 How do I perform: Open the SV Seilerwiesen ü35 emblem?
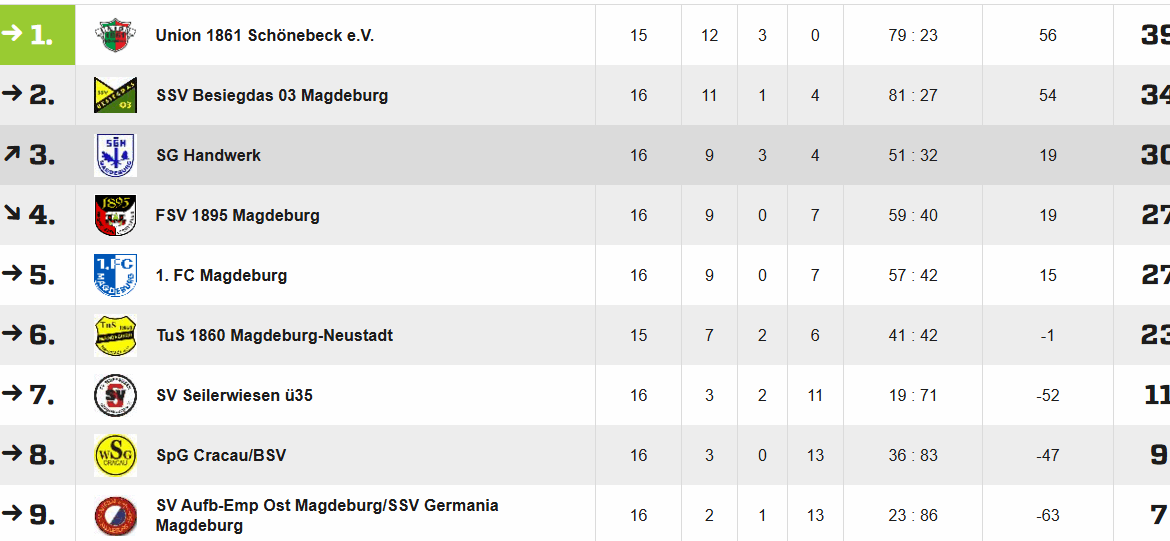pyautogui.click(x=116, y=395)
